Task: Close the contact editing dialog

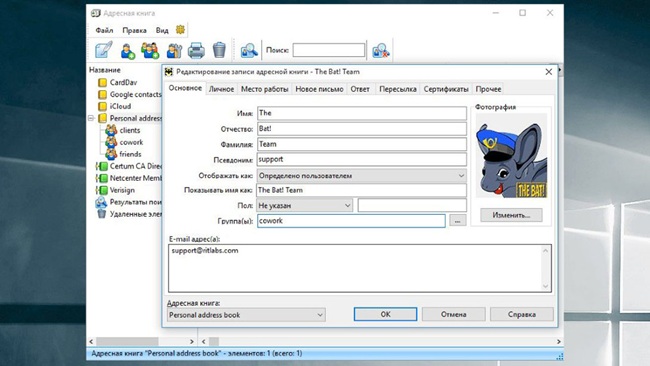Action: point(549,72)
